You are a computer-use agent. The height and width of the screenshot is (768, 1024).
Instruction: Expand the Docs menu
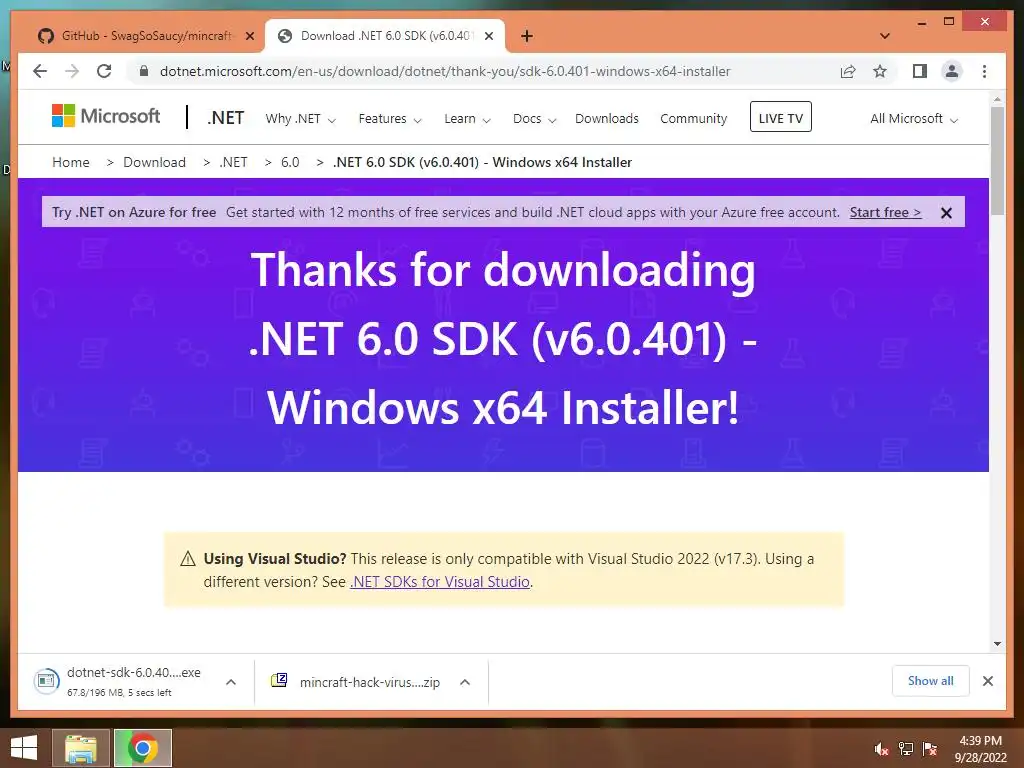(534, 119)
